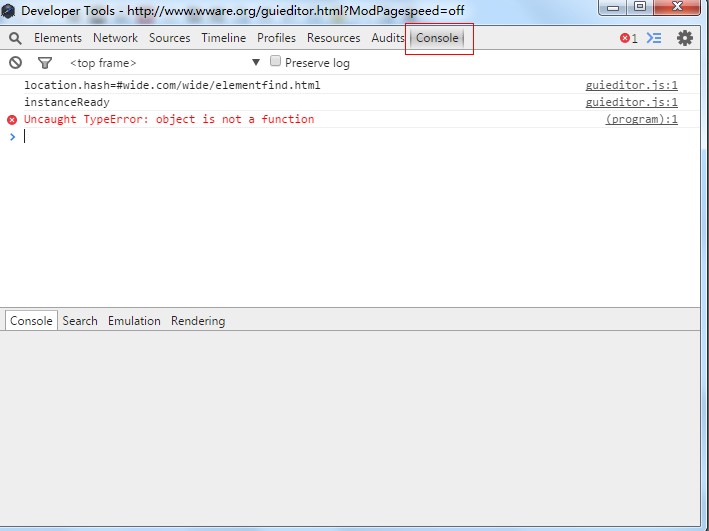Expand the top frame dropdown
This screenshot has width=709, height=531.
[255, 63]
